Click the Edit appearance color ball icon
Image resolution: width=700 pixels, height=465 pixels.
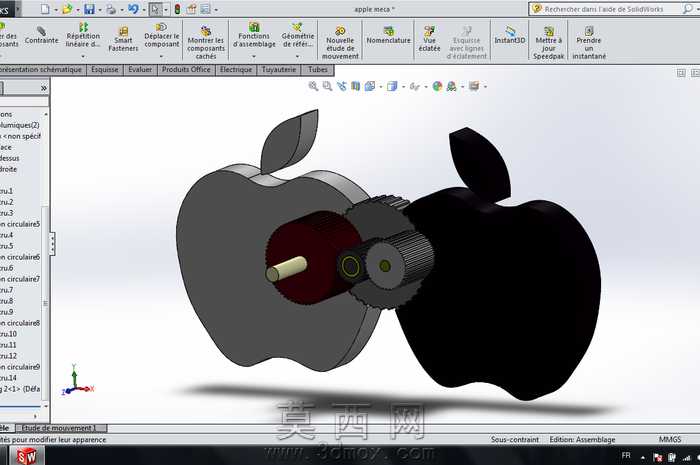pos(437,86)
